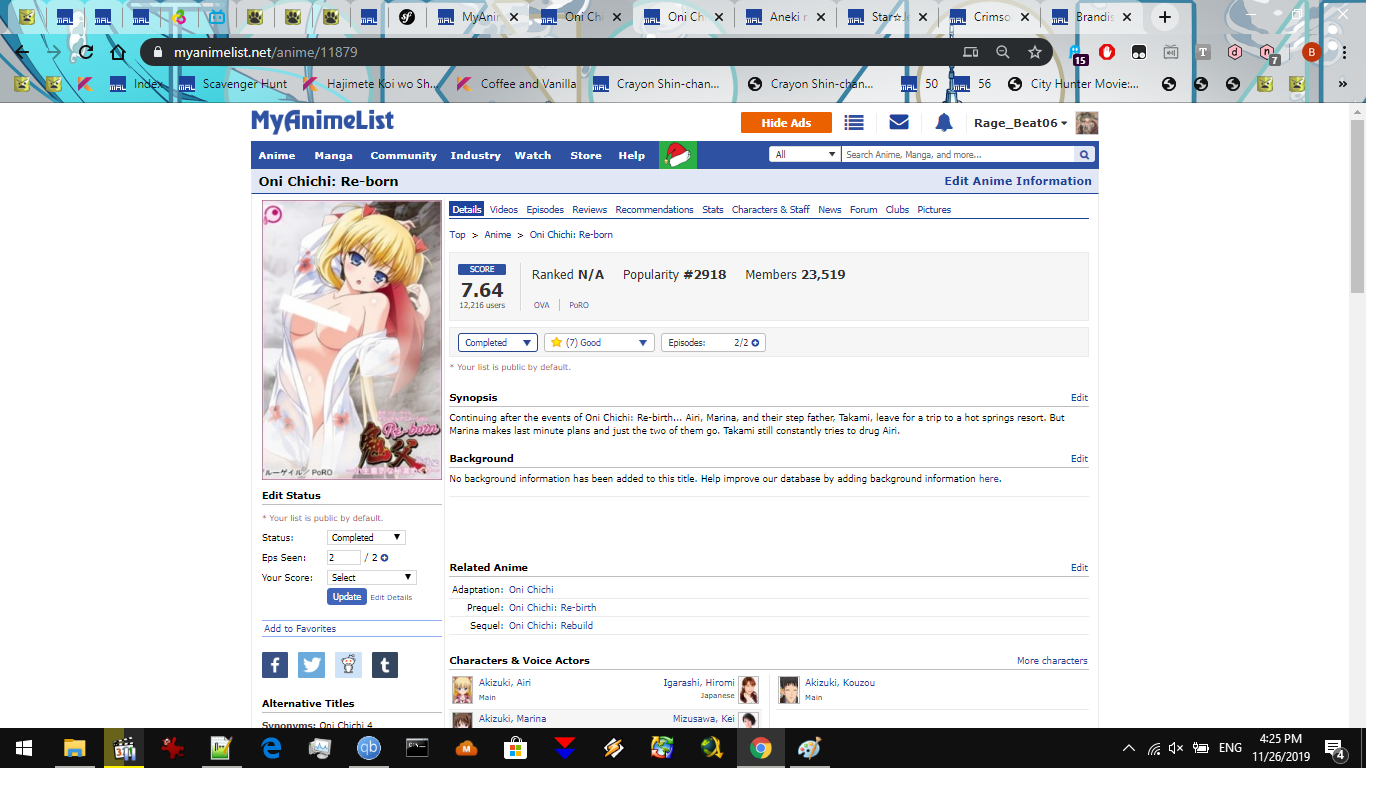1388x792 pixels.
Task: Open Microsoft Edge from the taskbar
Action: (271, 748)
